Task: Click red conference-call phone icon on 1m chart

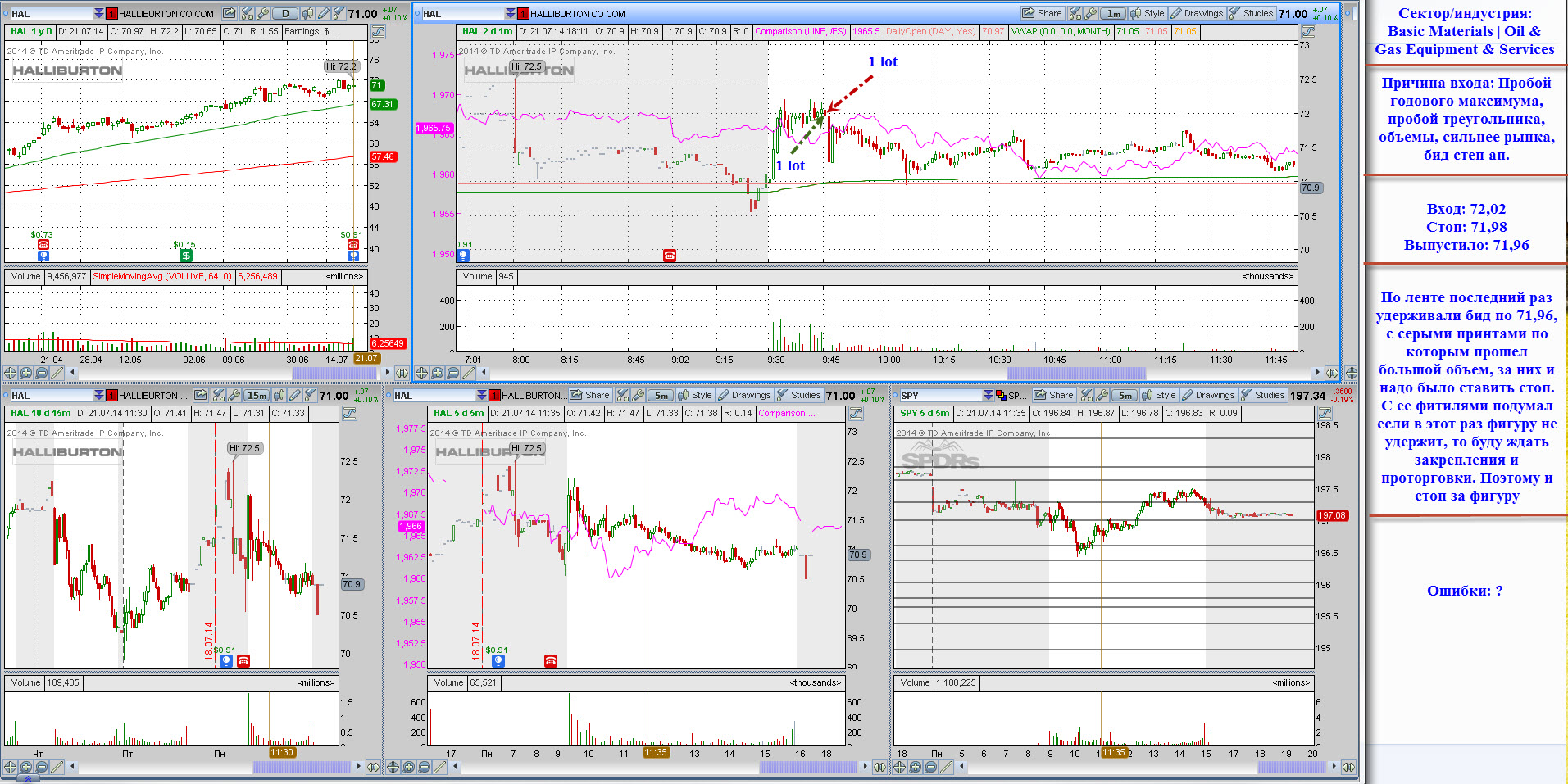Action: point(670,256)
